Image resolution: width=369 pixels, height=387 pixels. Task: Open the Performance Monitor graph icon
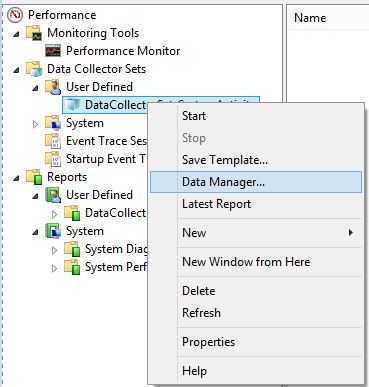(x=53, y=51)
